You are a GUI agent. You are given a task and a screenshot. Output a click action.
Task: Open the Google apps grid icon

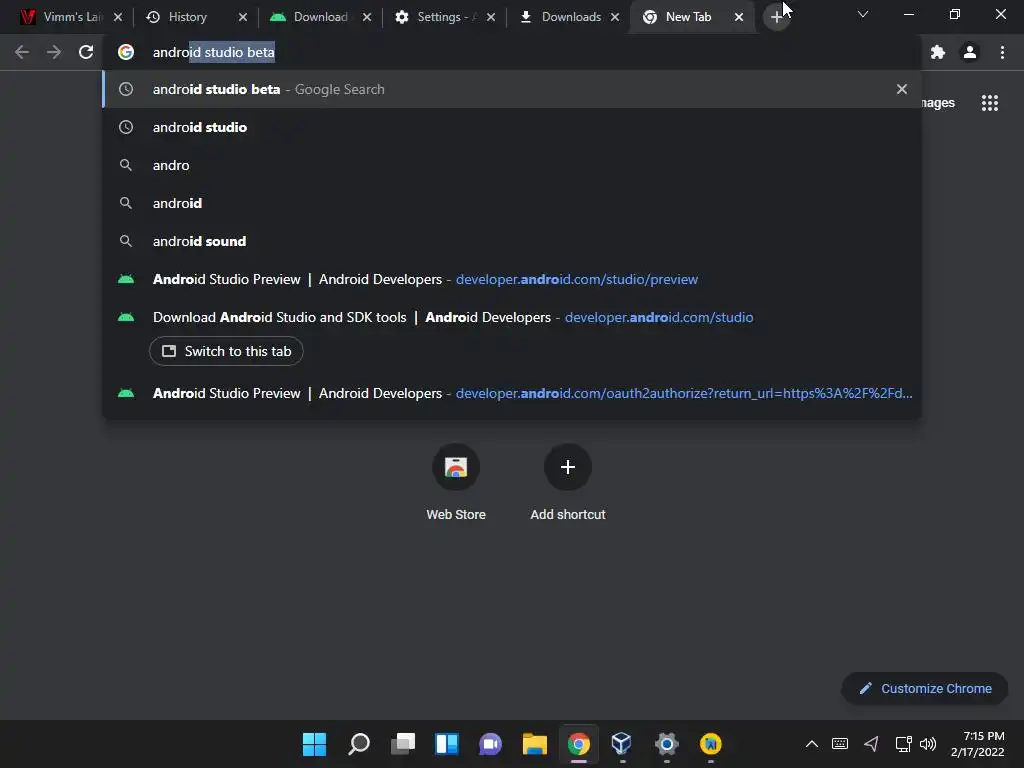(989, 103)
